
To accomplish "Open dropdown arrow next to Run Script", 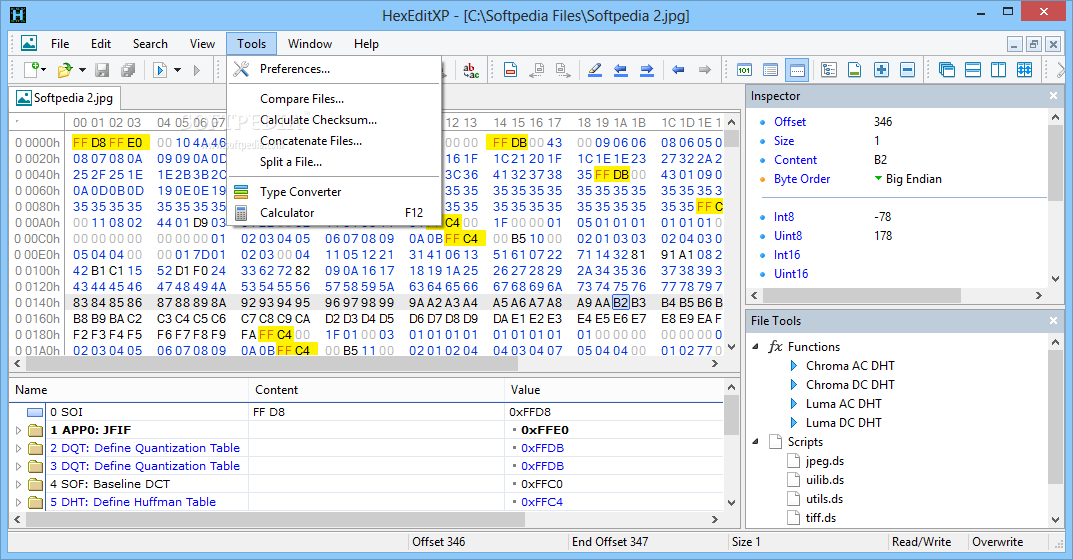I will [177, 70].
